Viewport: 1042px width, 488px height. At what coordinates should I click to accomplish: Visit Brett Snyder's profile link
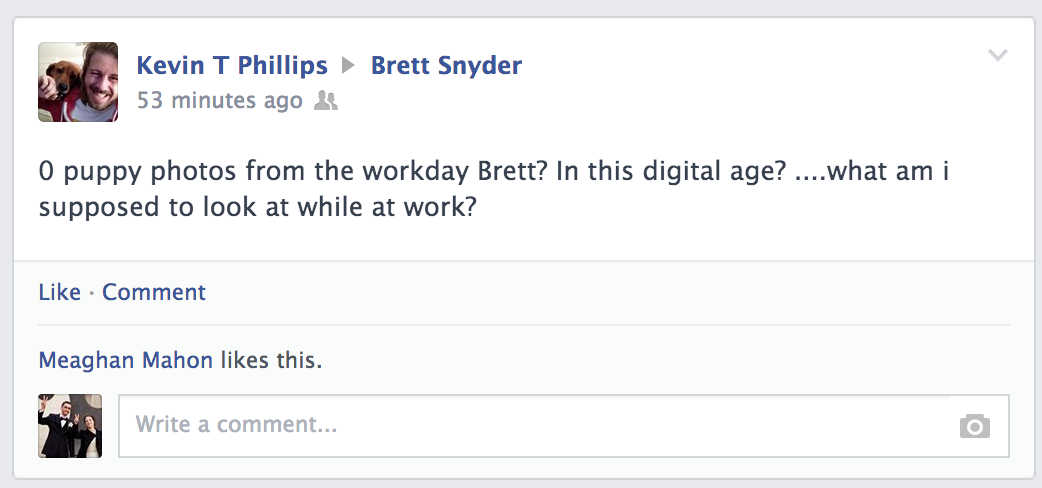coord(446,66)
